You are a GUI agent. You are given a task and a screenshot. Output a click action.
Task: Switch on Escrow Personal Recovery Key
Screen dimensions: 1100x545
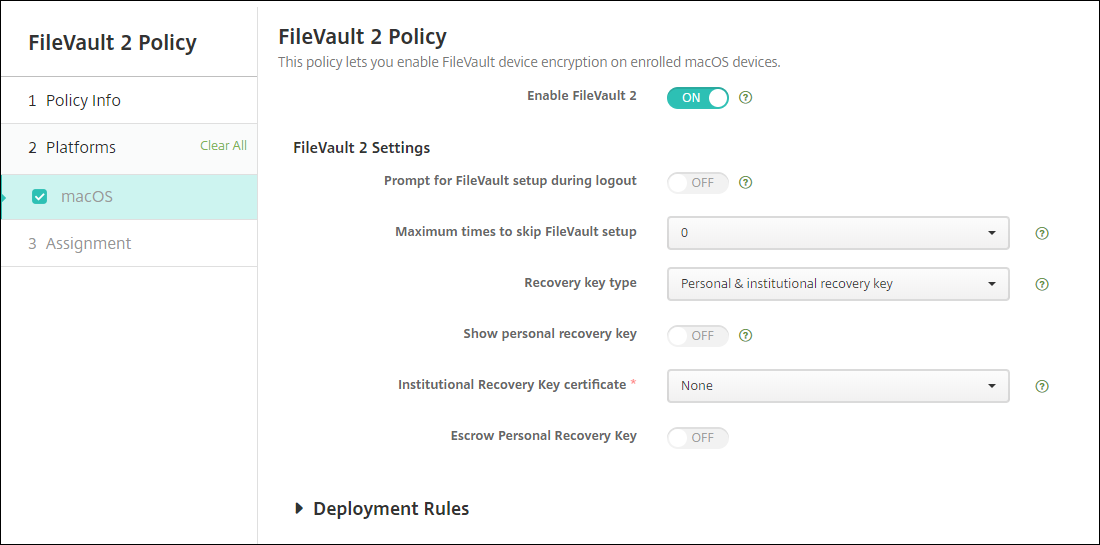pyautogui.click(x=698, y=437)
